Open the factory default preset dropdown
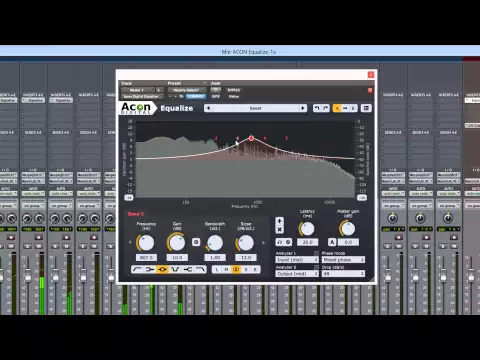The height and width of the screenshot is (360, 480). coord(187,90)
